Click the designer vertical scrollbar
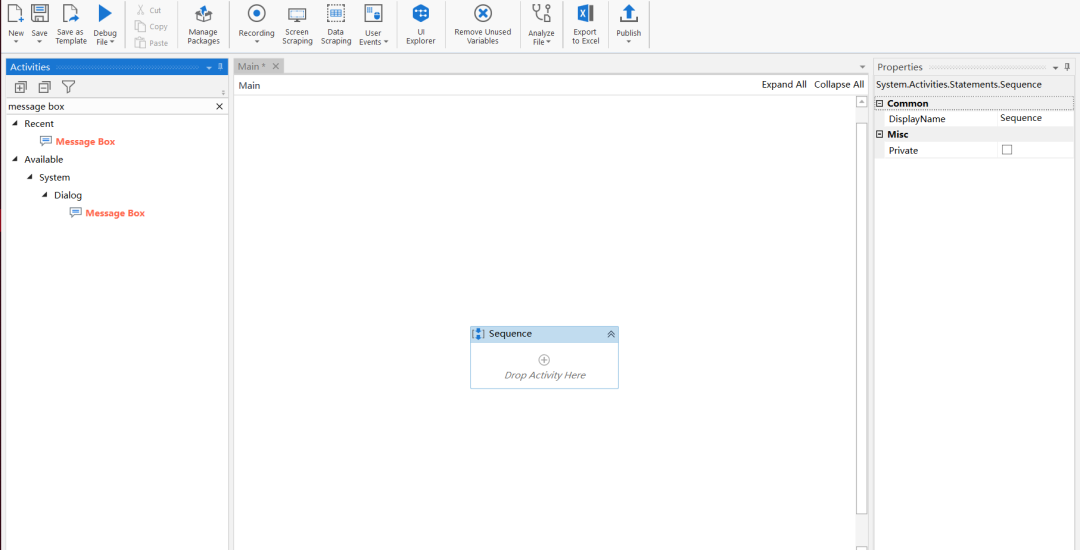Viewport: 1080px width, 550px height. (861, 318)
